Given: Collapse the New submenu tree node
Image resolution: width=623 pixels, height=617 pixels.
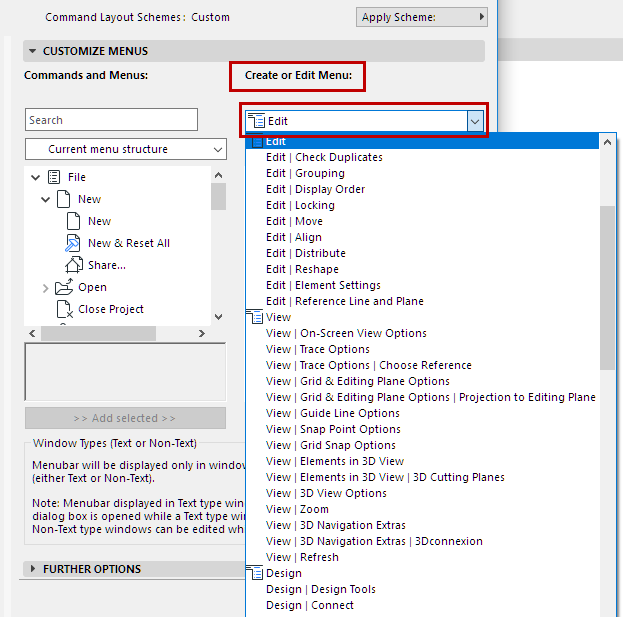Looking at the screenshot, I should [46, 199].
